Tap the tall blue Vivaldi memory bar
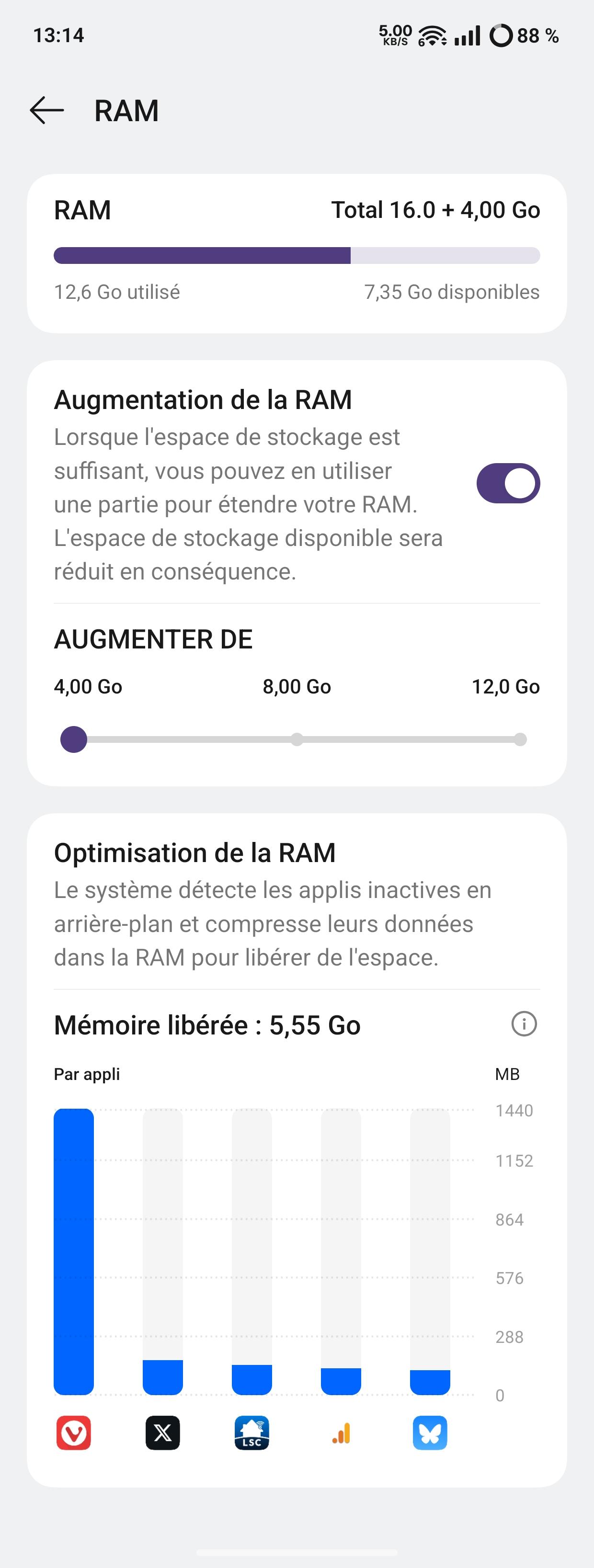This screenshot has height=1568, width=594. pyautogui.click(x=74, y=1251)
